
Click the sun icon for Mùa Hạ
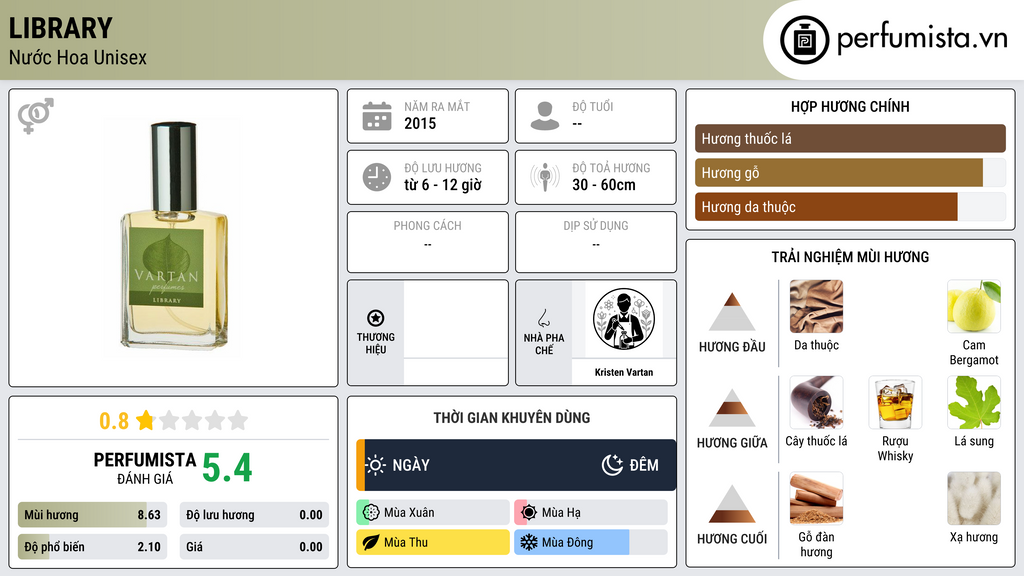pos(528,513)
